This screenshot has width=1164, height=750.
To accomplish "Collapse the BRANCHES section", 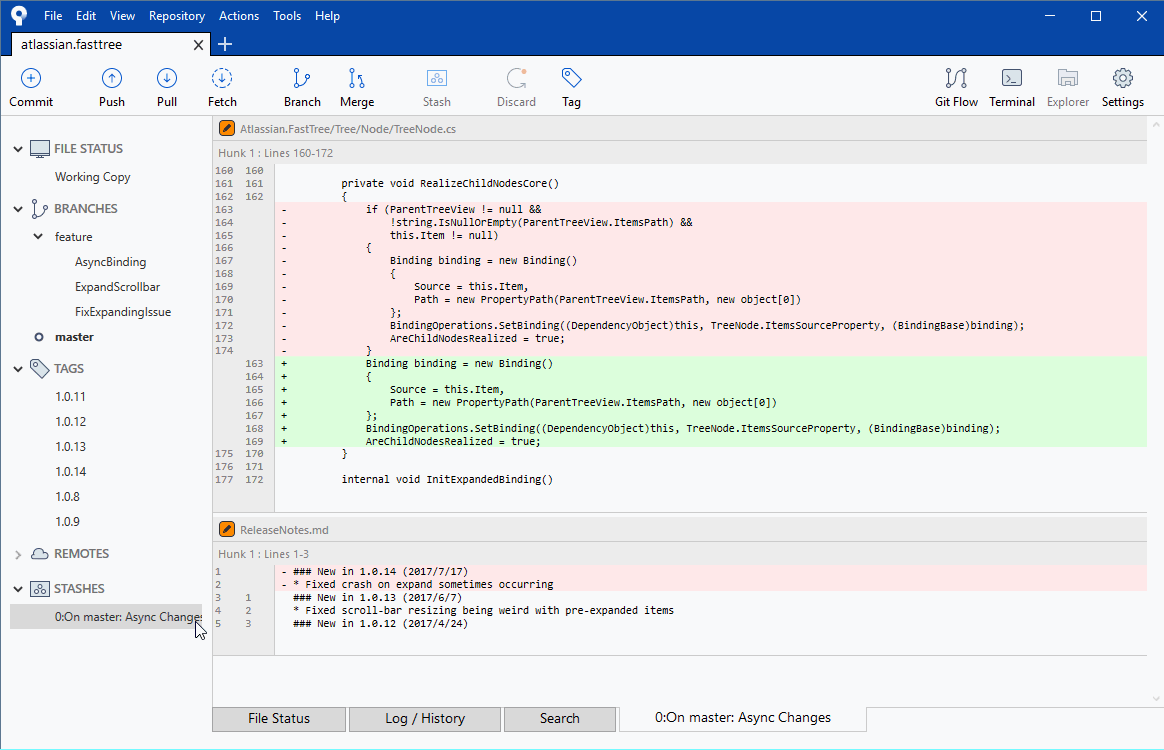I will (18, 209).
